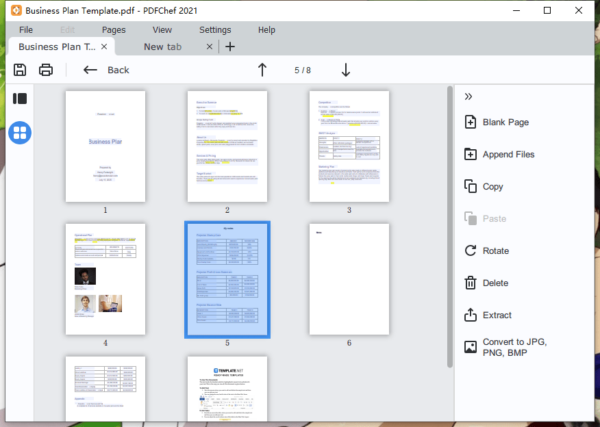600x427 pixels.
Task: Click the PDFChef app logo icon
Action: coord(16,10)
